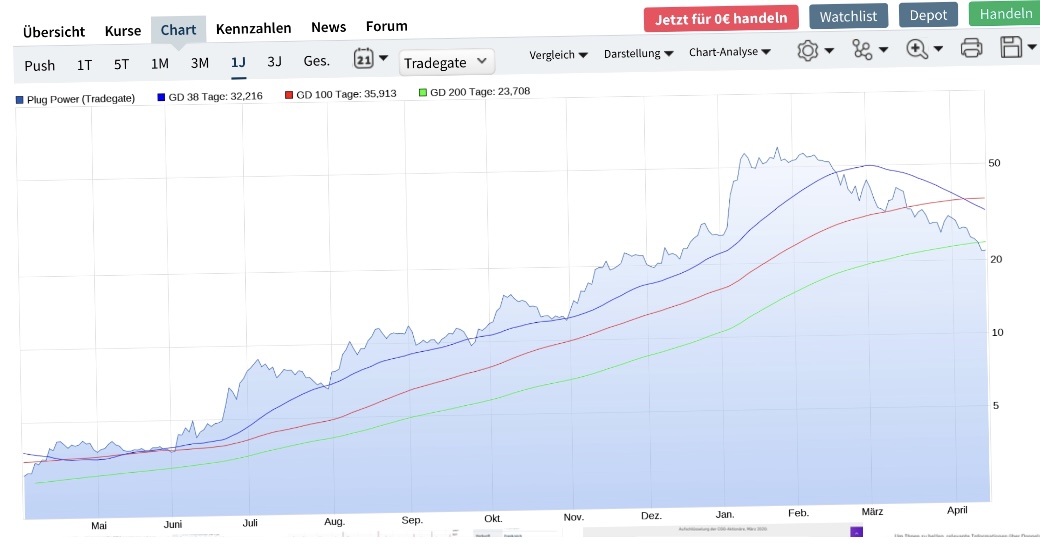Switch to the Kennzahlen tab
Screen dimensions: 1040x554
(x=254, y=28)
